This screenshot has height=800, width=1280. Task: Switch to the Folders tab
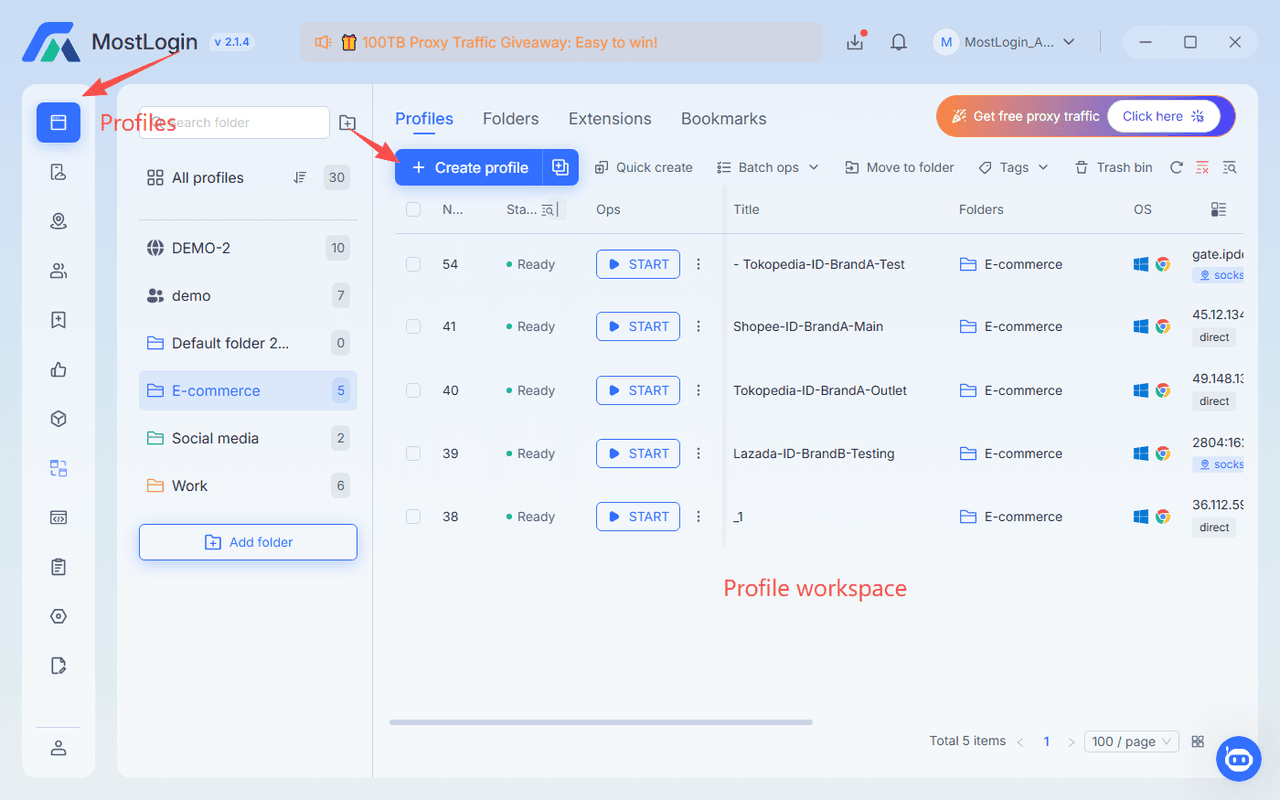click(511, 118)
